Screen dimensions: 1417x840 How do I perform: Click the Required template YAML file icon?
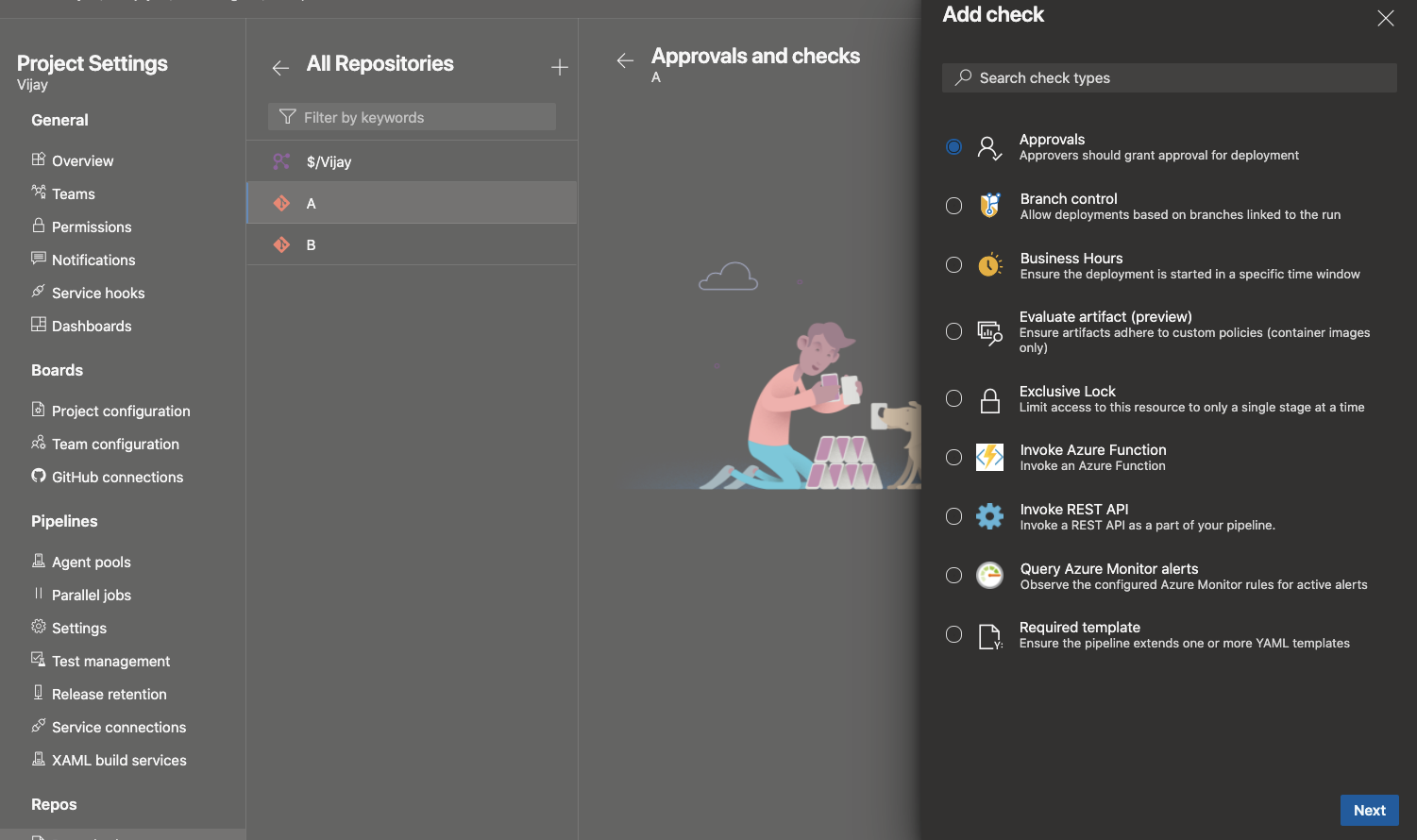[x=989, y=637]
